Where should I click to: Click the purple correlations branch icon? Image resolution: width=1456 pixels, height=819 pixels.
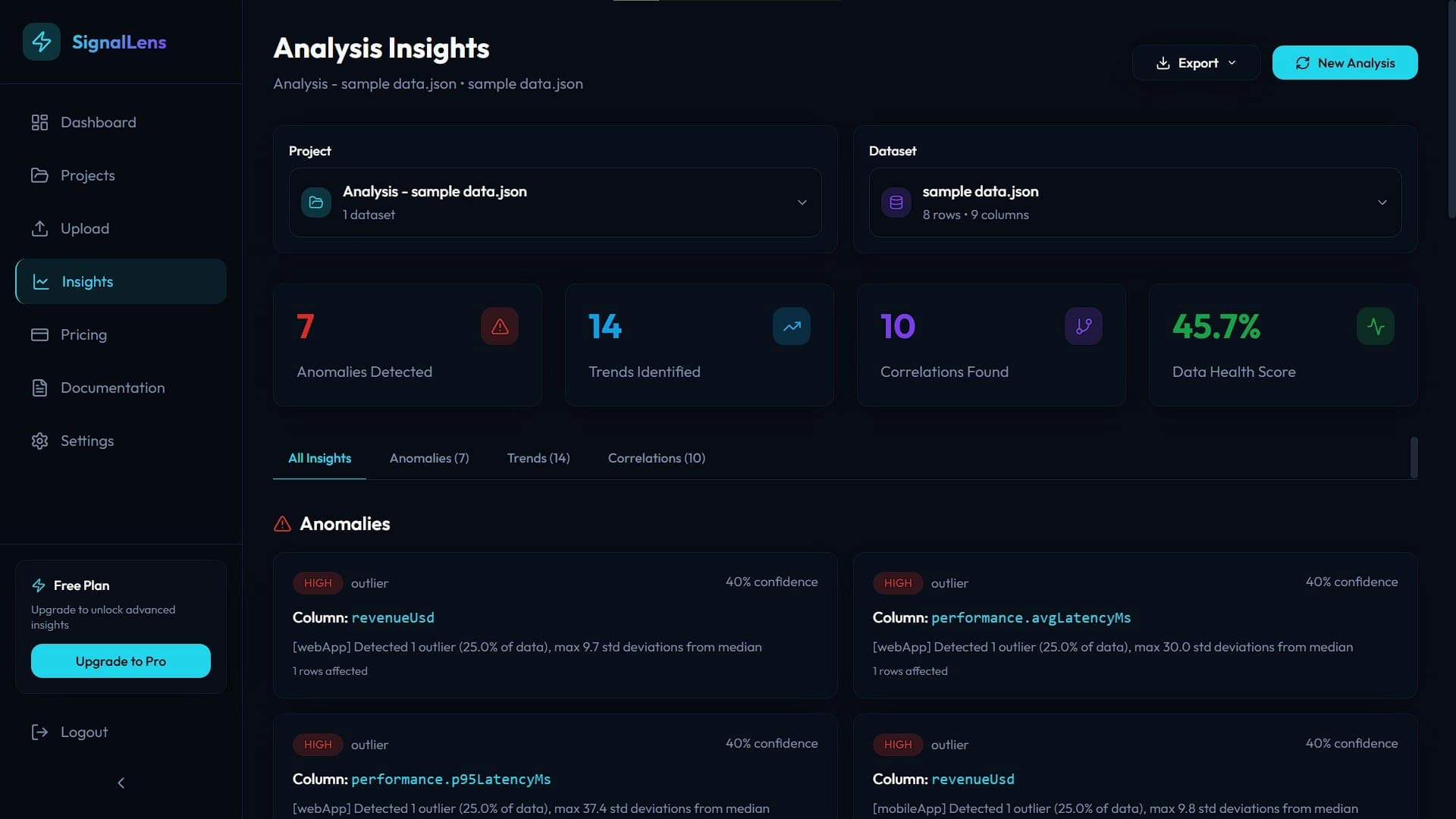pos(1084,326)
